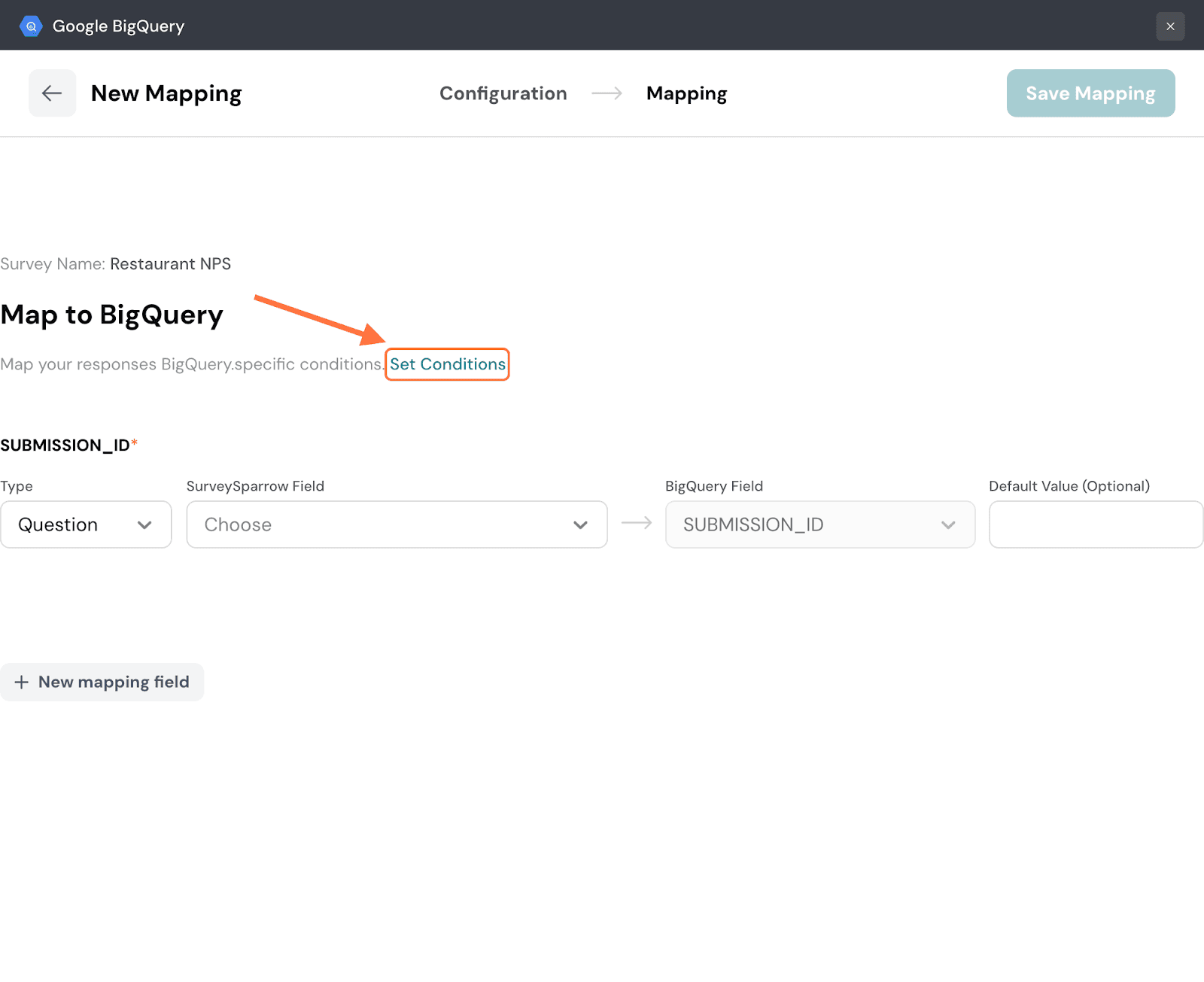Click the Google BigQuery logo icon
1204x982 pixels.
(x=31, y=26)
